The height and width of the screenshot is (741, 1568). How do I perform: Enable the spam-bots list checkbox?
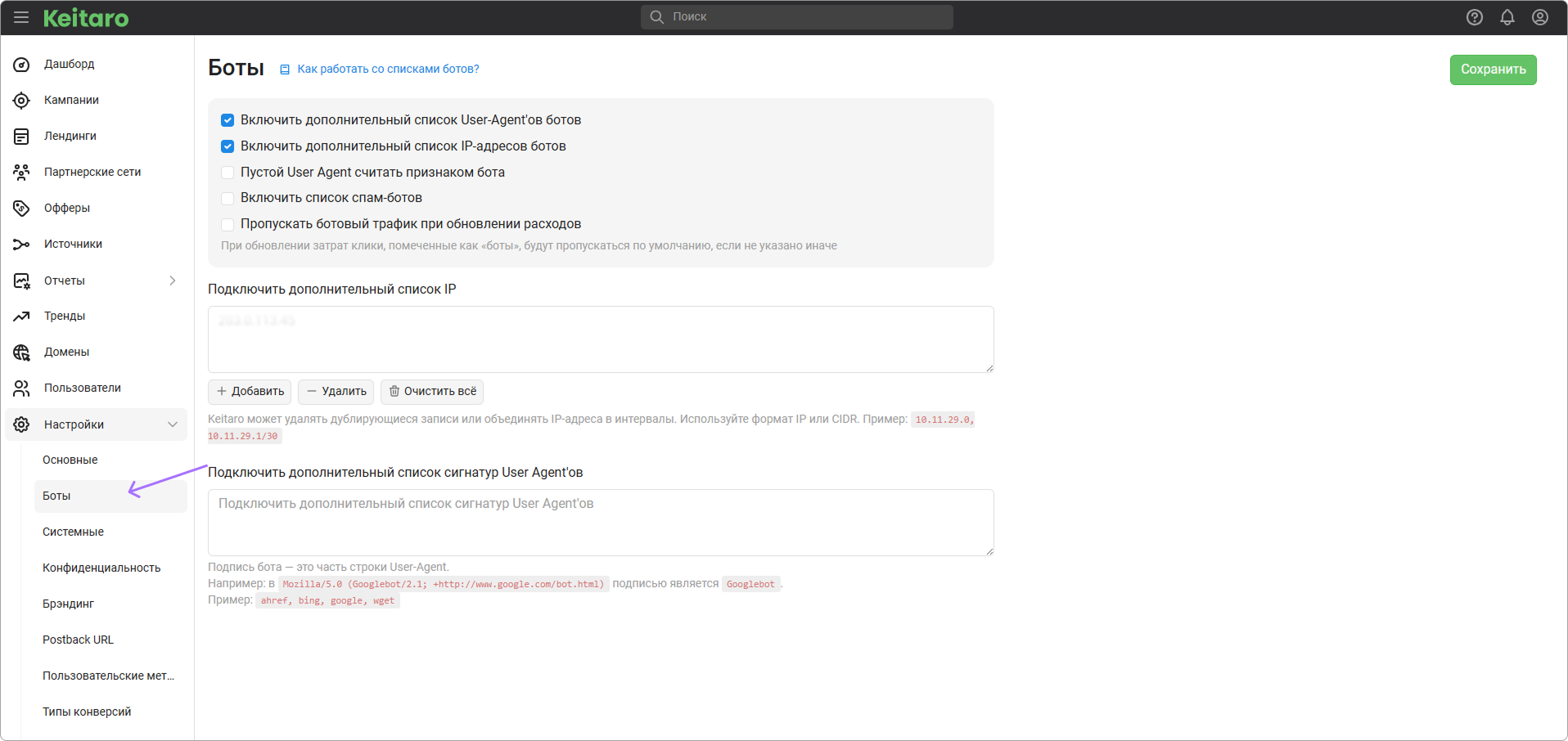[x=228, y=198]
